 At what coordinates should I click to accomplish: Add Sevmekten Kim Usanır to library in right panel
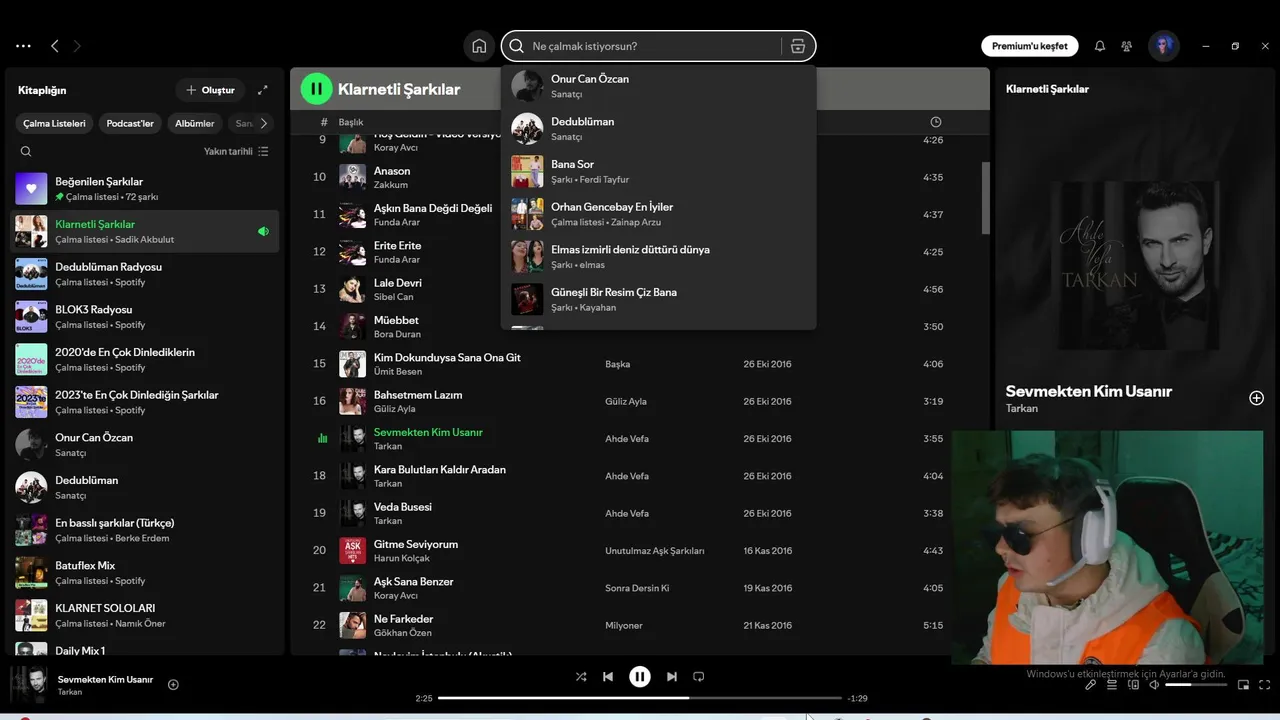click(x=1257, y=398)
